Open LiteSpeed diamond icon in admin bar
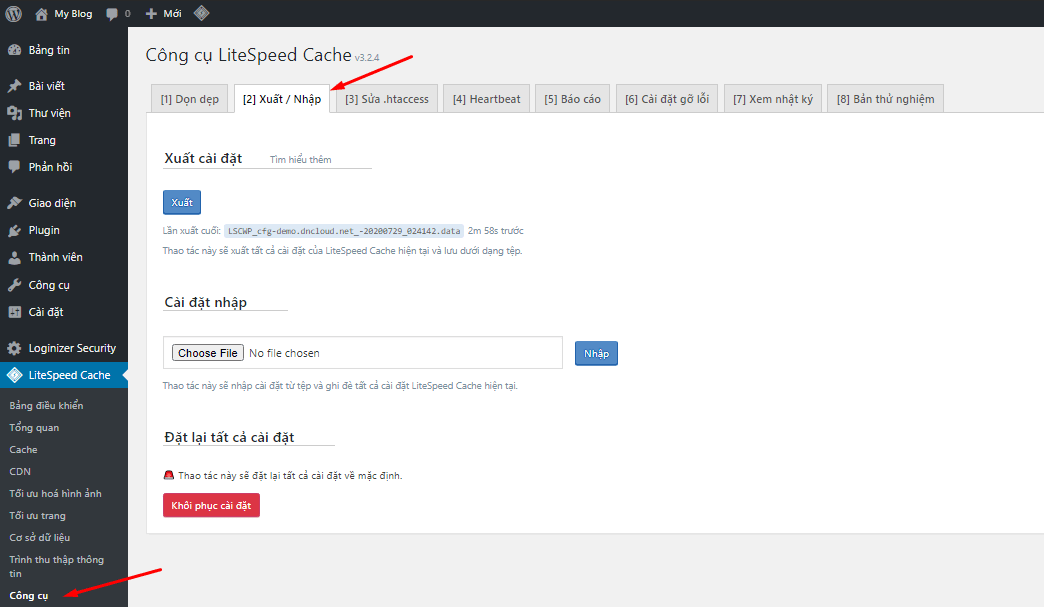 (202, 13)
